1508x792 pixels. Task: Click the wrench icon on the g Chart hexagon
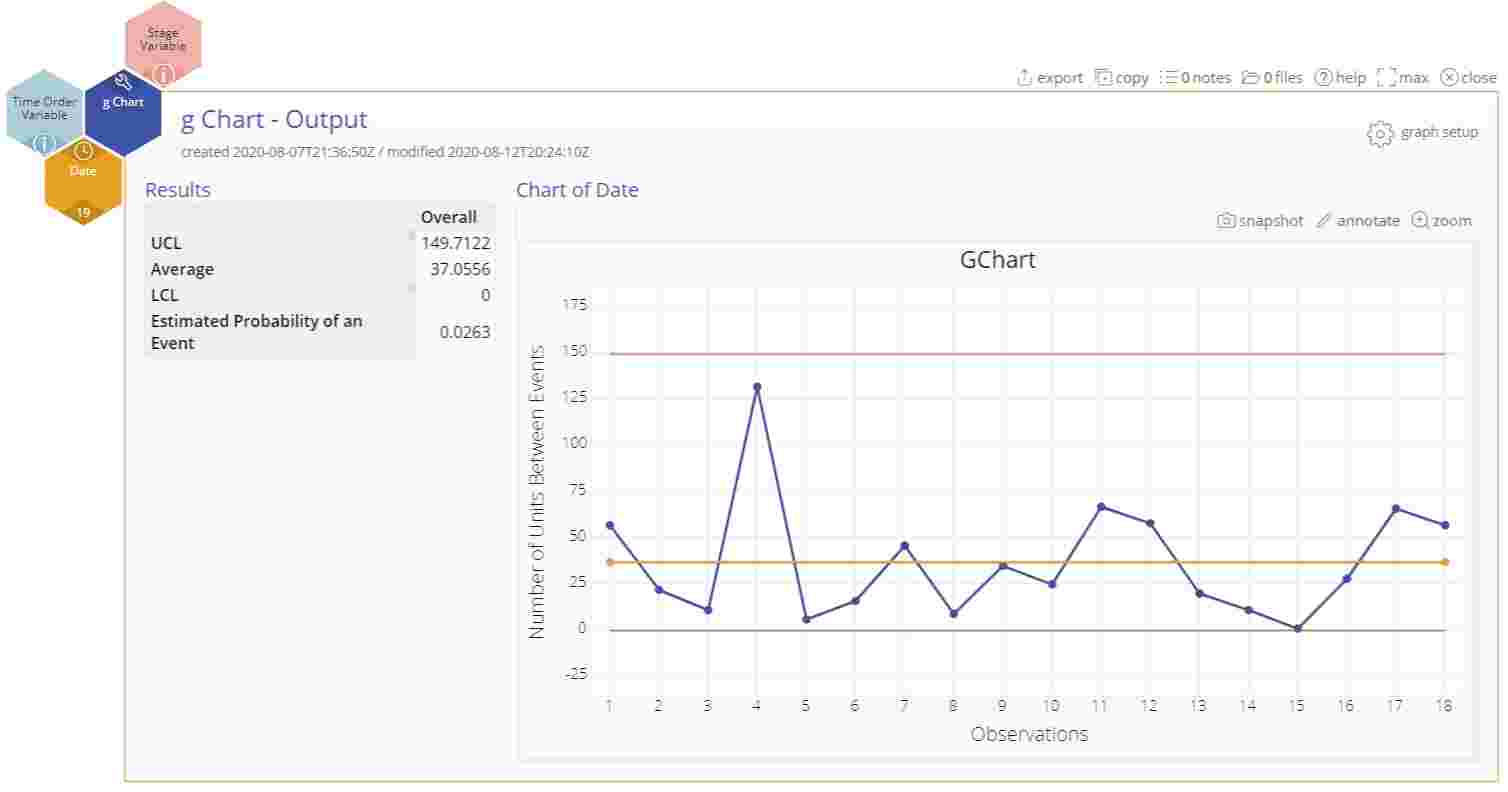click(122, 82)
